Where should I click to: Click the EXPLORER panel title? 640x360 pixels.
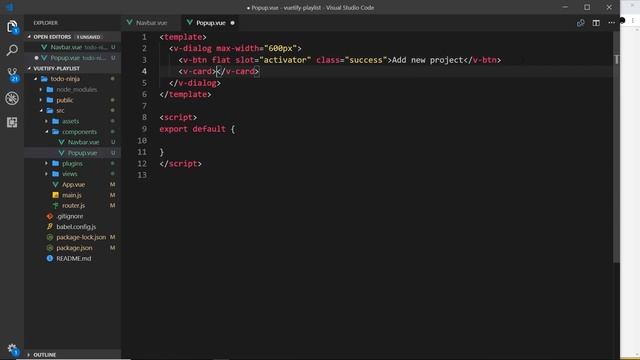tap(46, 23)
